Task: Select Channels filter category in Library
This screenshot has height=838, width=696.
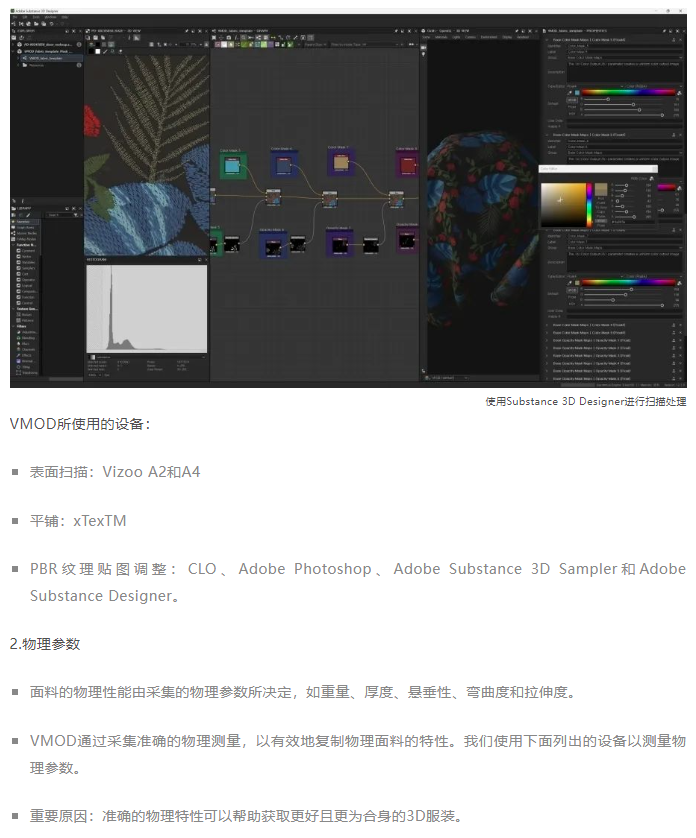Action: pos(26,350)
